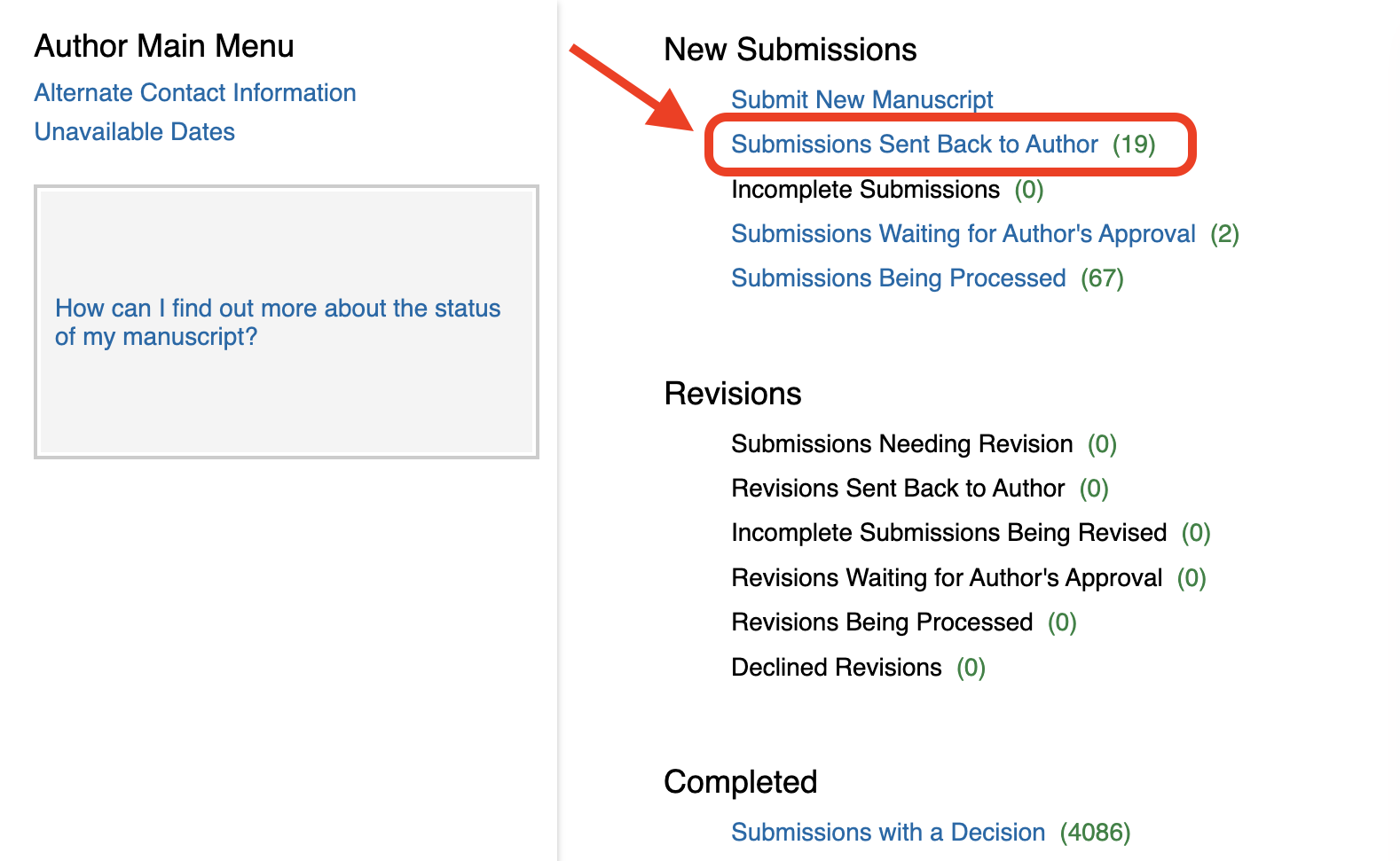Open Submissions Waiting for Author's Approval

pyautogui.click(x=963, y=234)
